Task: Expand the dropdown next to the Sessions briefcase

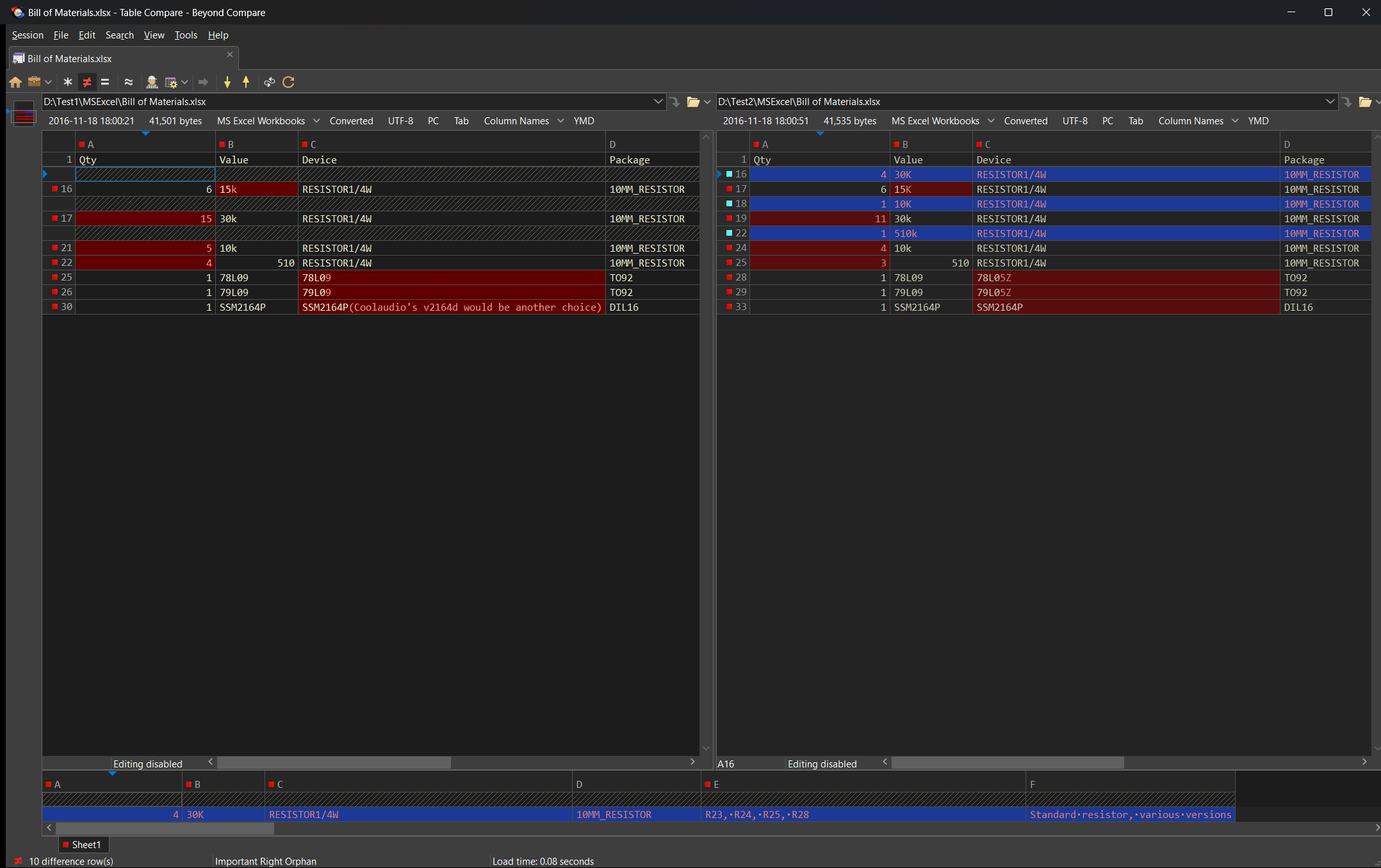Action: 48,82
